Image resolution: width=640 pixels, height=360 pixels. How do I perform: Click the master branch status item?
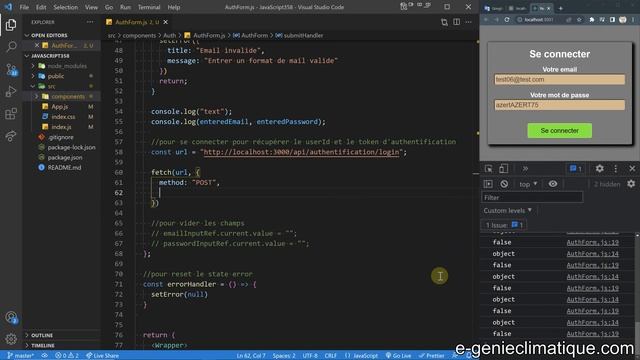pos(21,356)
